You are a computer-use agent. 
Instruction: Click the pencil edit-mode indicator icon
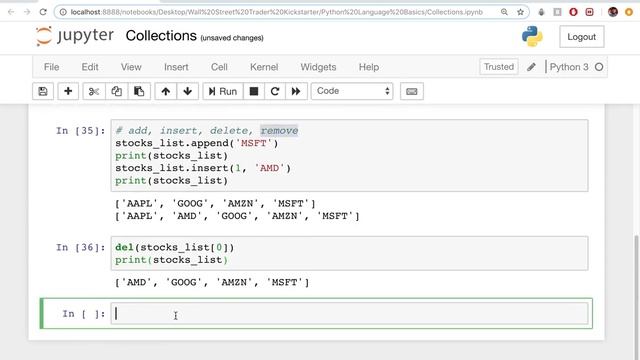point(531,67)
